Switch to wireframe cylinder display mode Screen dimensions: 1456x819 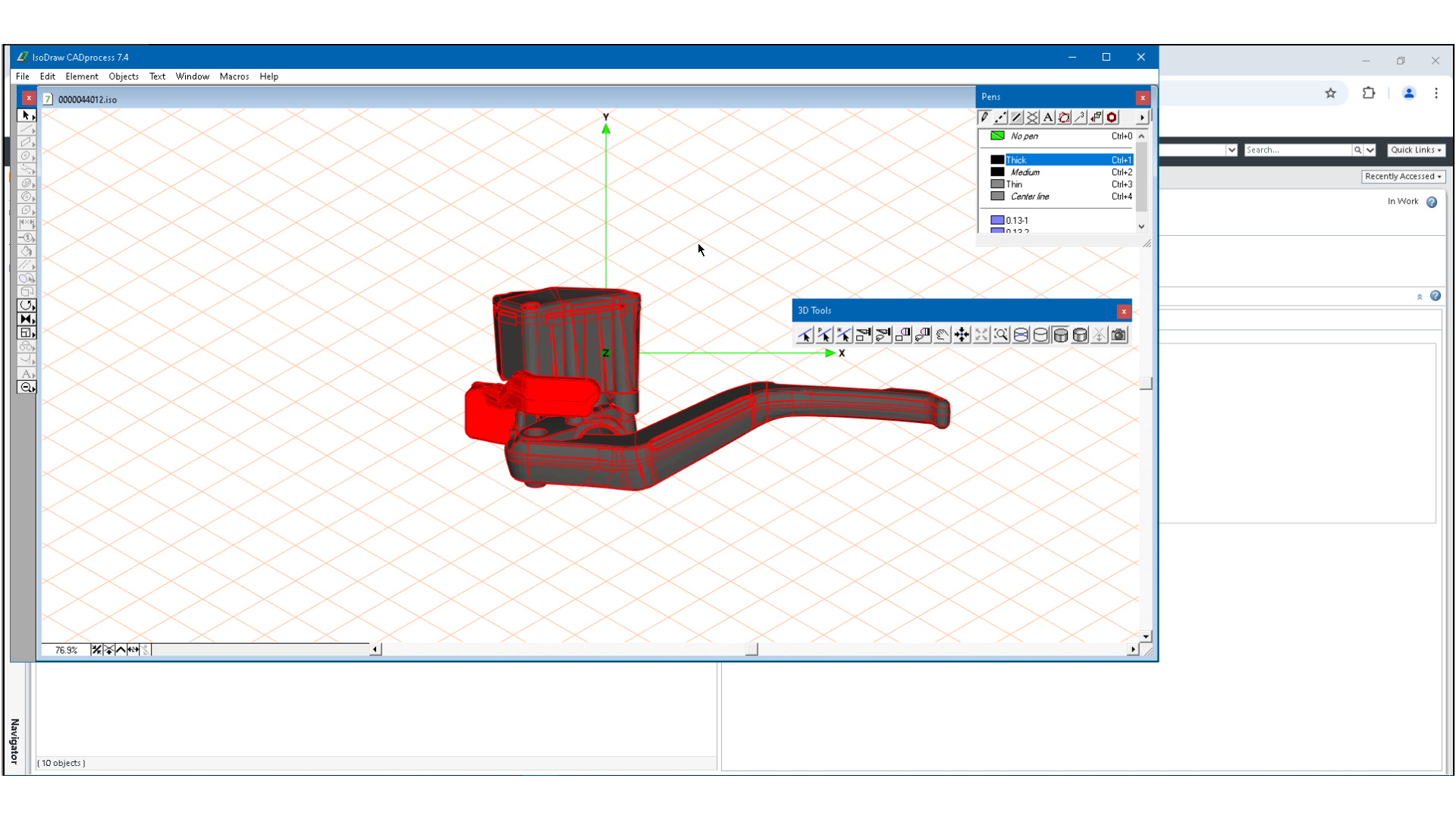1021,335
